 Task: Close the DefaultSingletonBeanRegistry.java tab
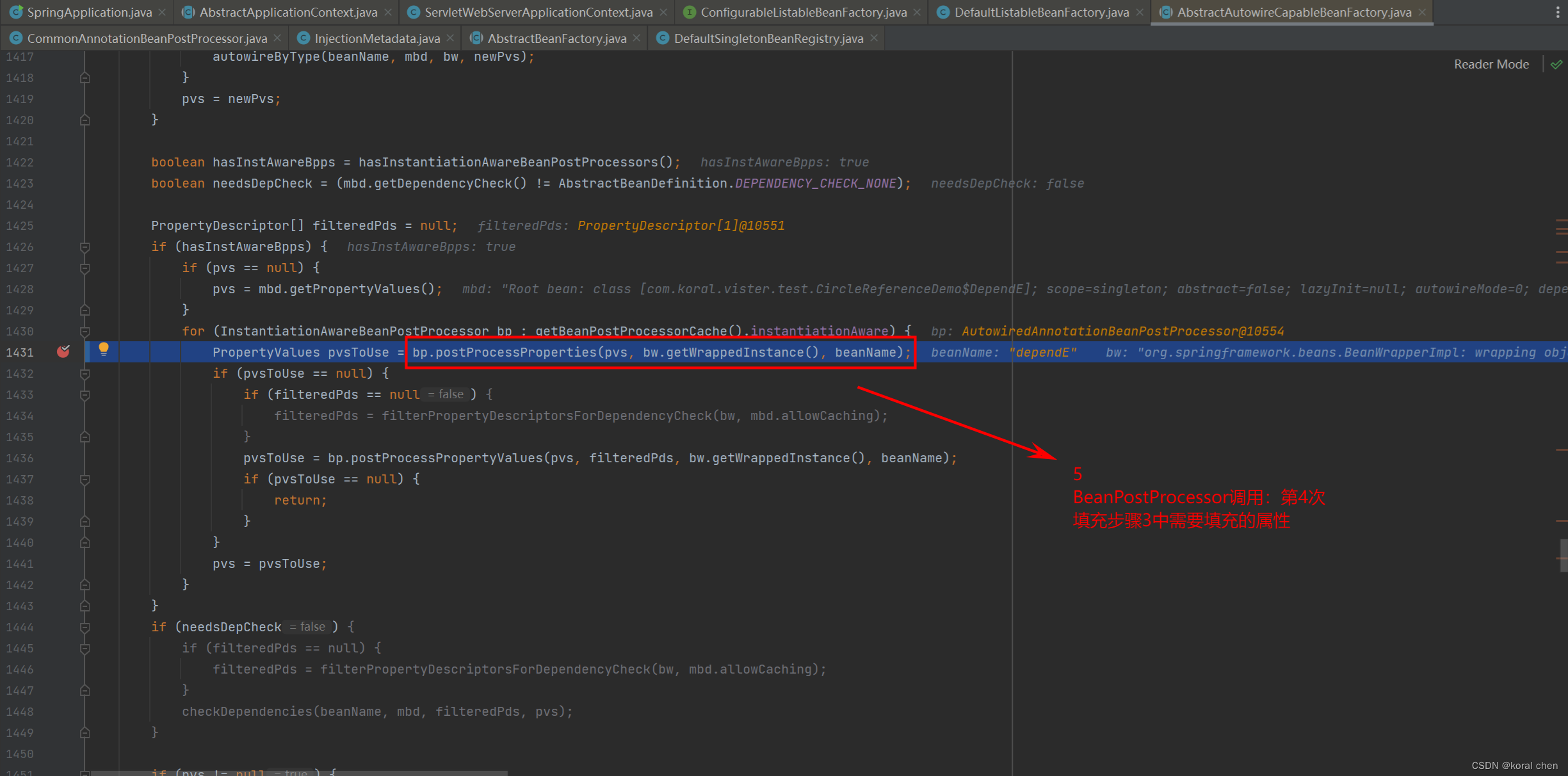[x=874, y=38]
